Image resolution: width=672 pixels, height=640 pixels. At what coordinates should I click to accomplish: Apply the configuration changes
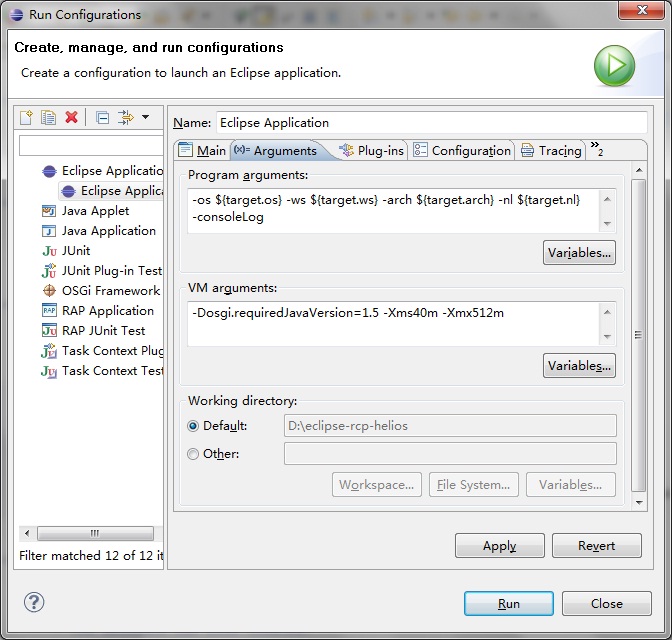point(500,546)
